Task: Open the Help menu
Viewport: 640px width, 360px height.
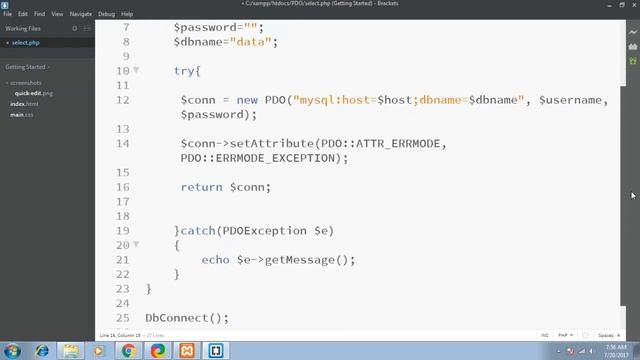Action: click(127, 14)
